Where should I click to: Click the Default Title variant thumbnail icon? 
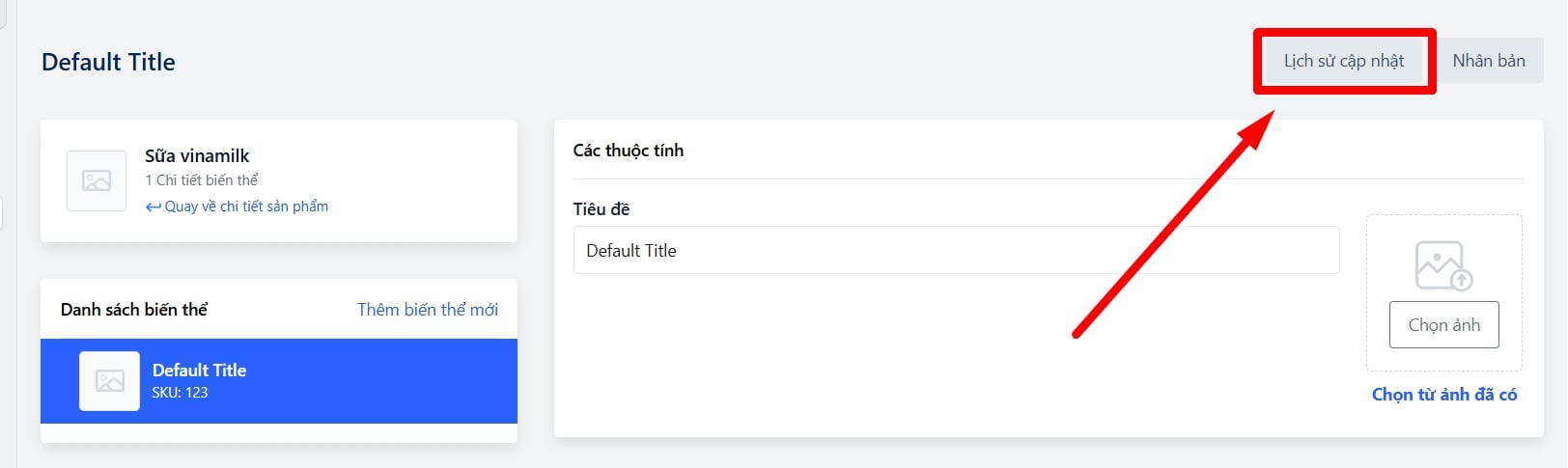(109, 381)
